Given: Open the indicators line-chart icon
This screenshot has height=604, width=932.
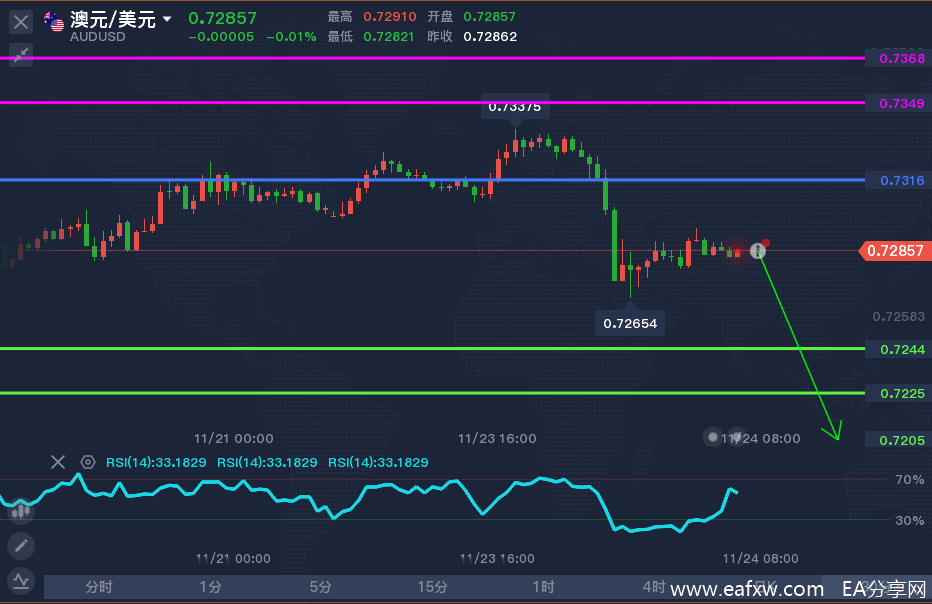Looking at the screenshot, I should (20, 581).
